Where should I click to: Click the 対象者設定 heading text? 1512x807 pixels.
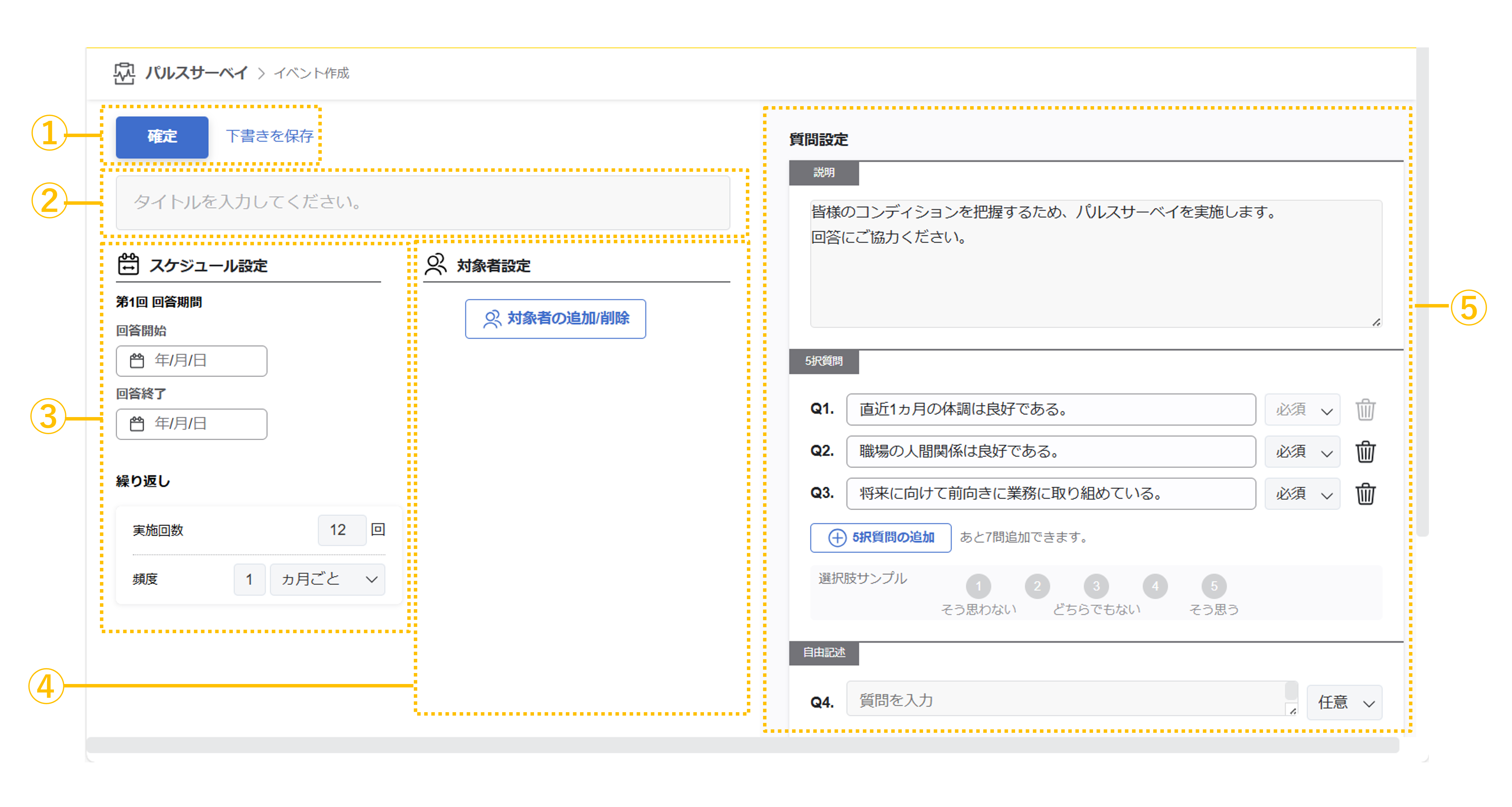493,266
